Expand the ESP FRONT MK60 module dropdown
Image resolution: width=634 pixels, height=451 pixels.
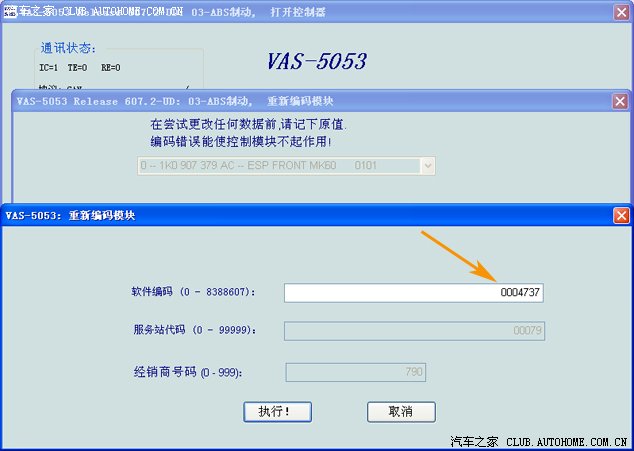(428, 165)
